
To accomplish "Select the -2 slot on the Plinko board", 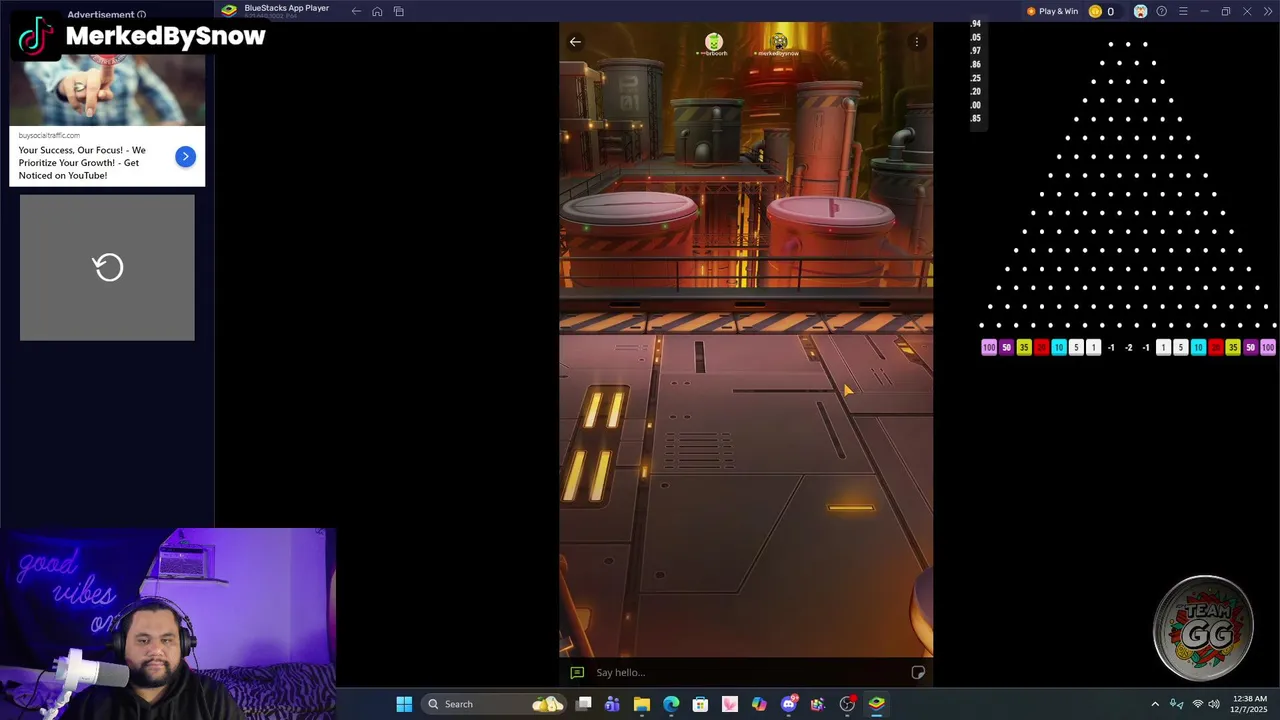I will 1128,348.
